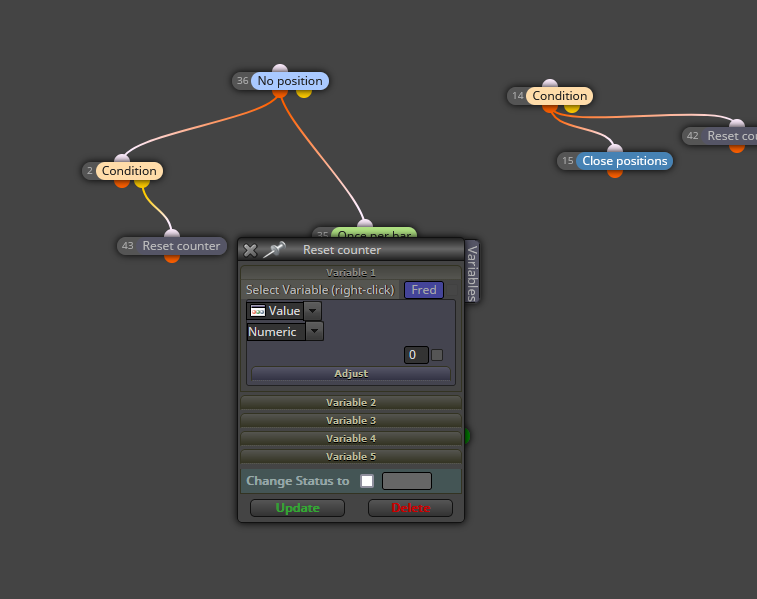Click the yellow output dot of Condition 14

pyautogui.click(x=572, y=108)
